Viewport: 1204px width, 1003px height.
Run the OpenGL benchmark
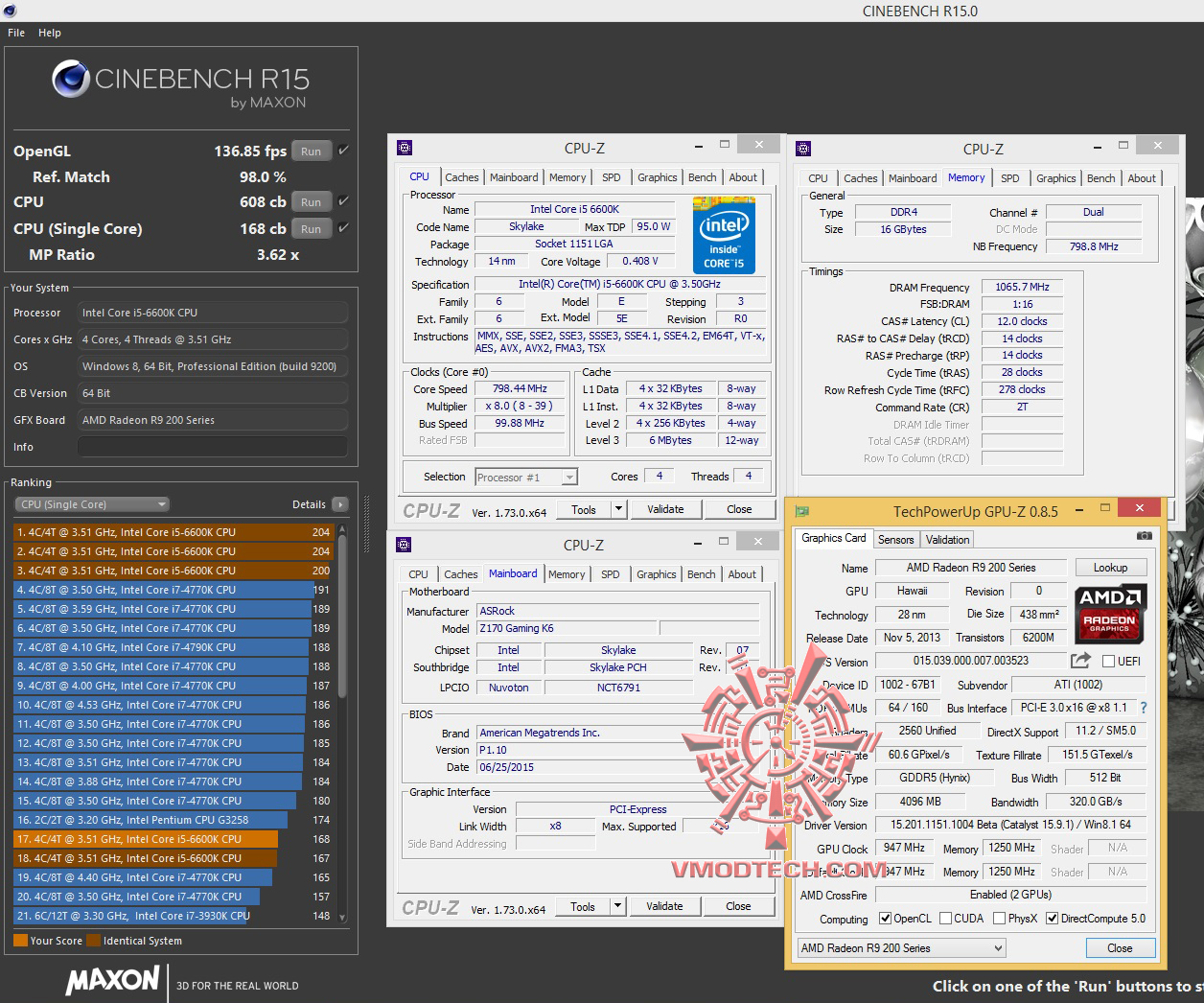(312, 151)
